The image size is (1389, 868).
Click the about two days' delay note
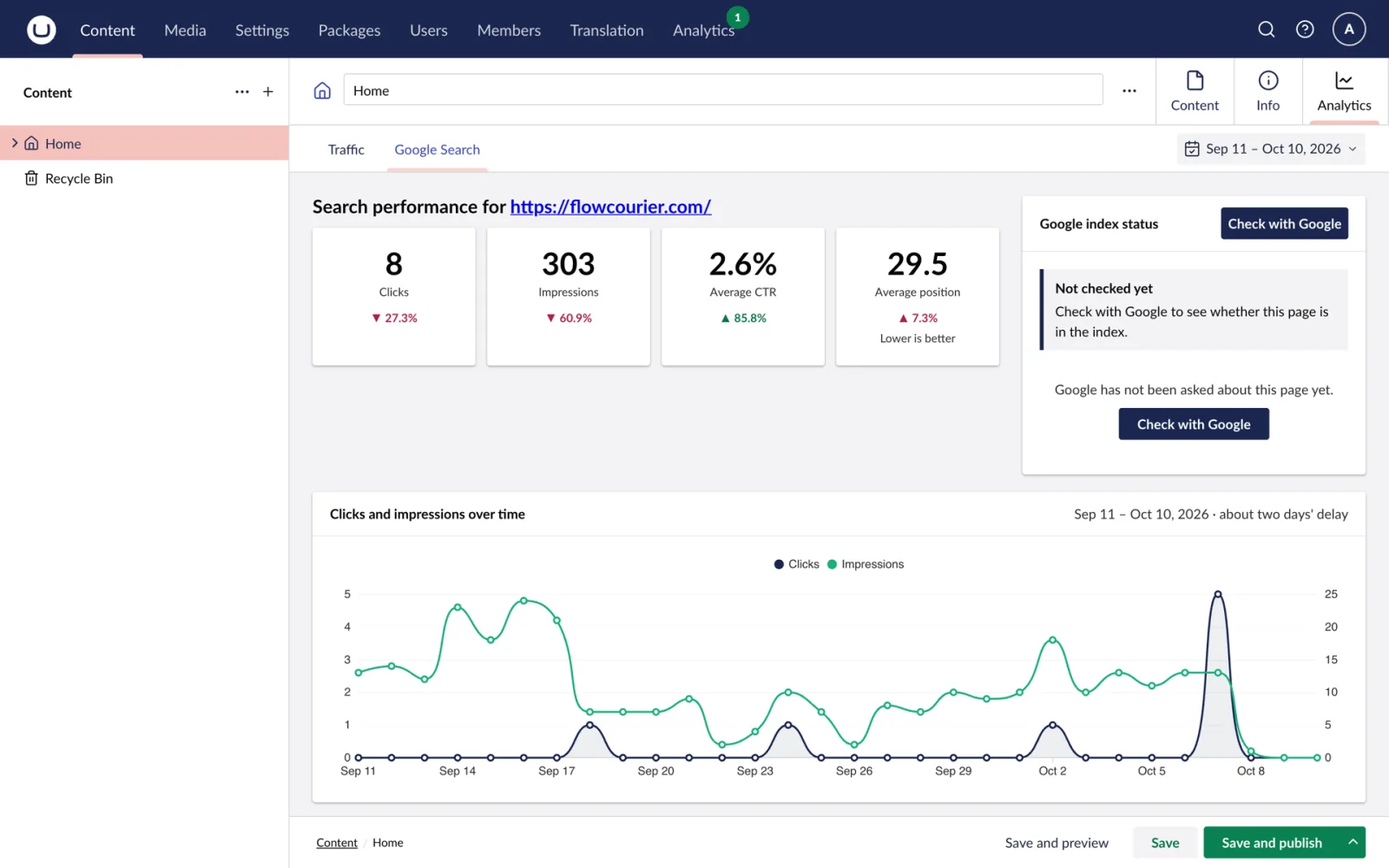(1283, 514)
